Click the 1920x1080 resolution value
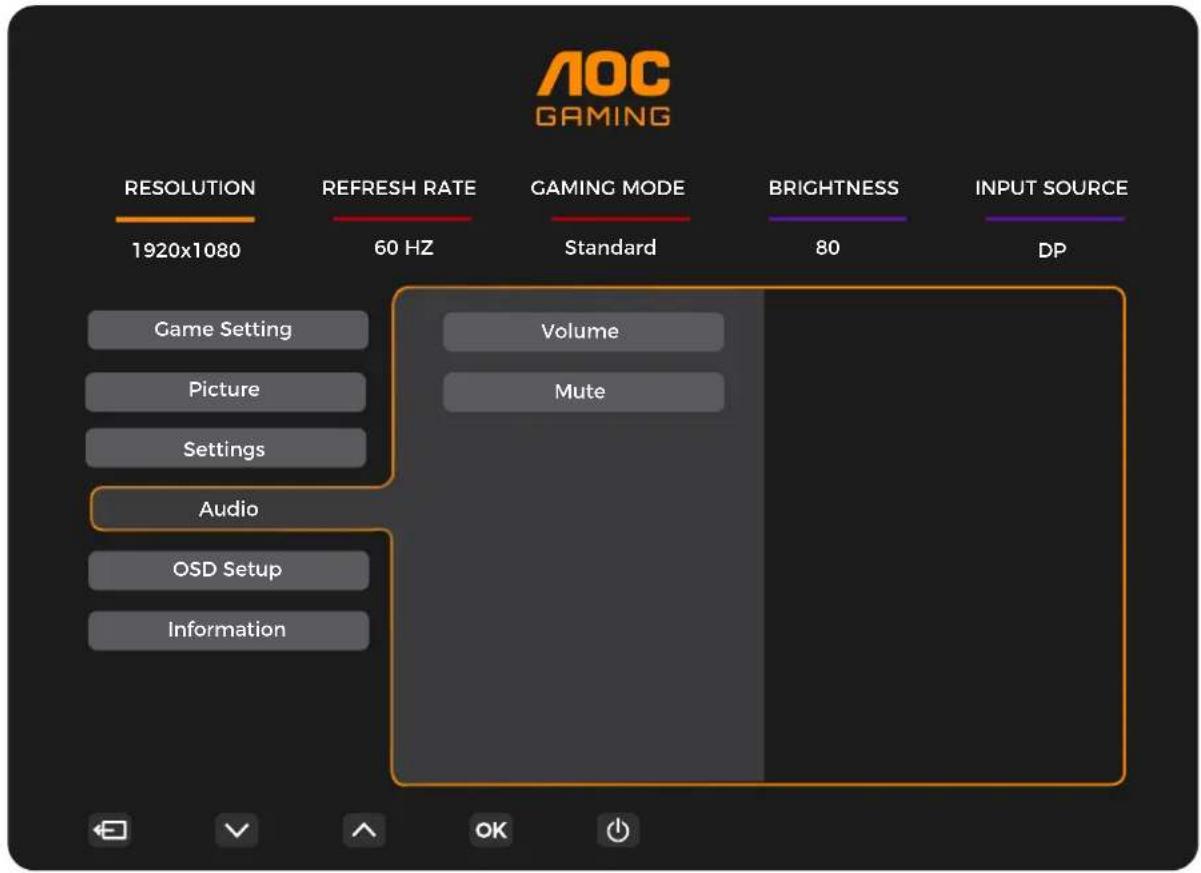The height and width of the screenshot is (873, 1201). 186,250
